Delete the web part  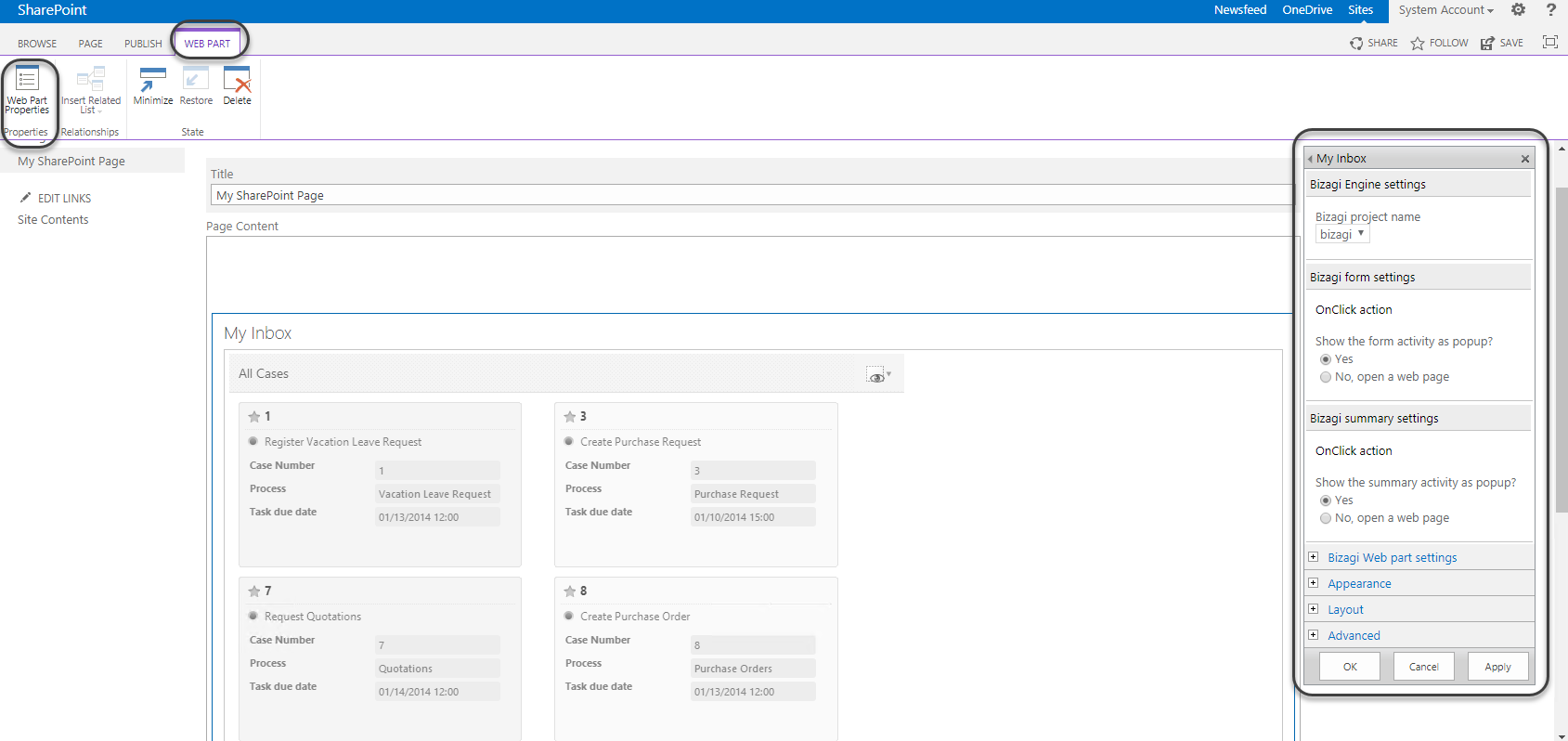point(237,86)
